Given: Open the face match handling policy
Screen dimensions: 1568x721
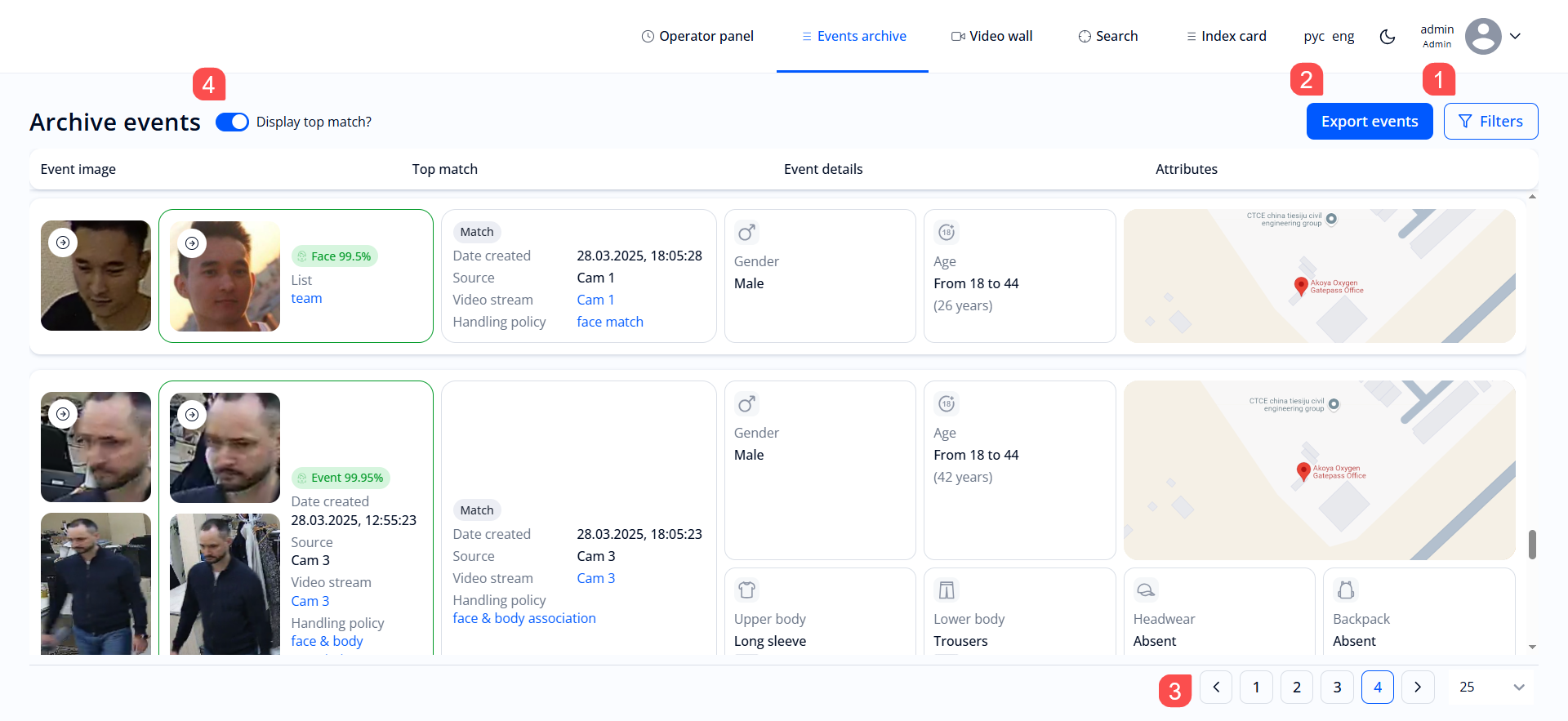Looking at the screenshot, I should pos(610,322).
